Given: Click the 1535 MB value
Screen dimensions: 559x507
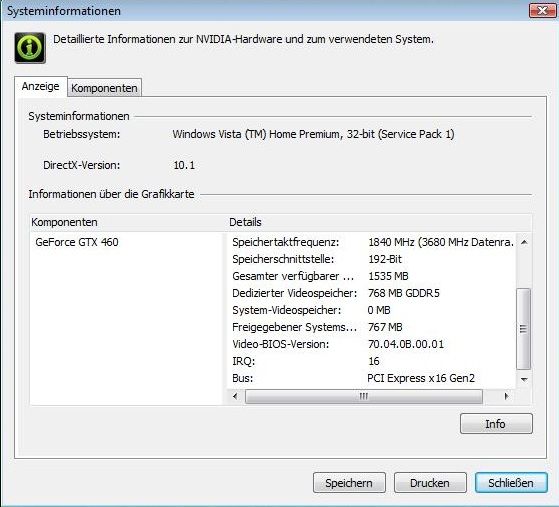Looking at the screenshot, I should (388, 276).
